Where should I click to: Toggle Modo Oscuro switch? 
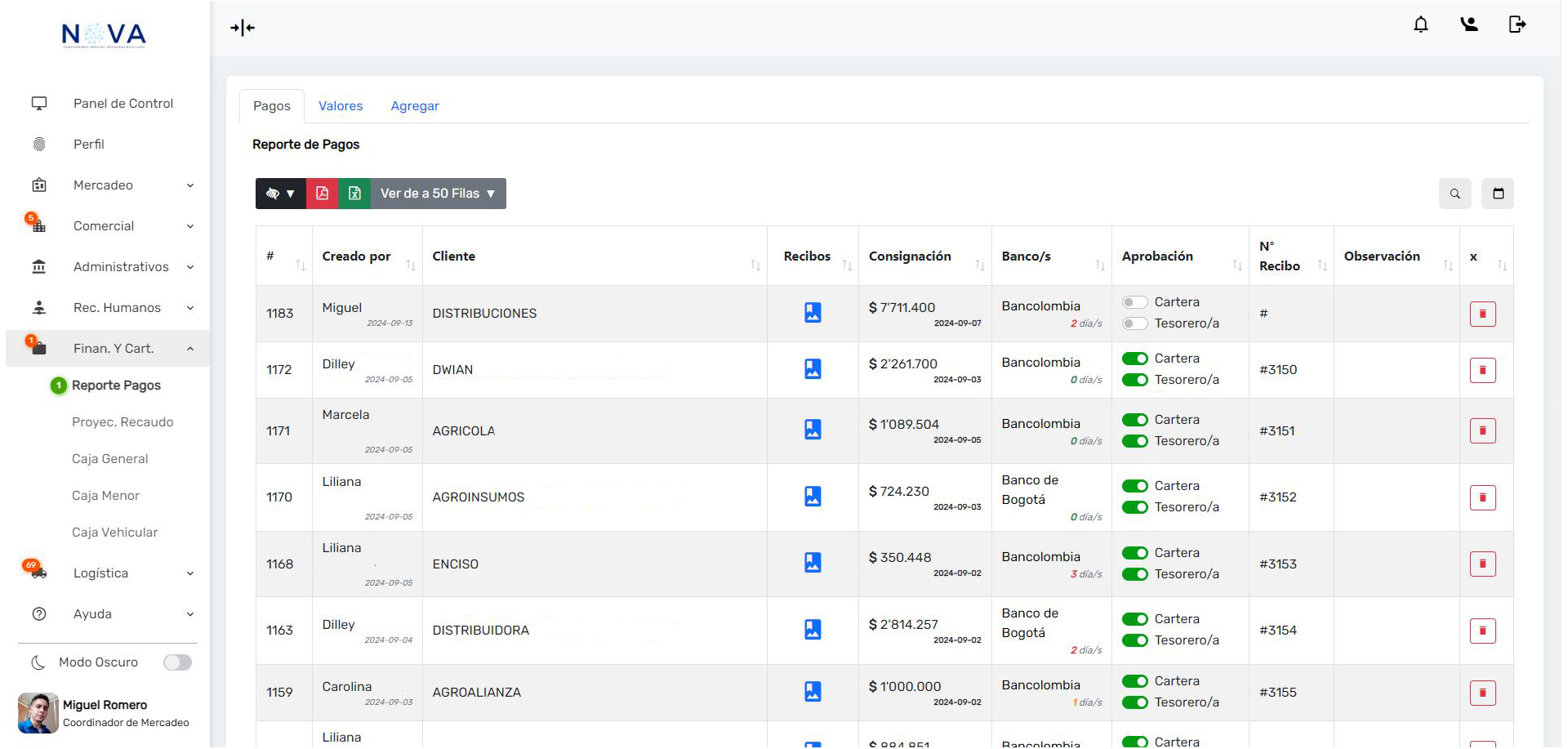click(x=177, y=662)
